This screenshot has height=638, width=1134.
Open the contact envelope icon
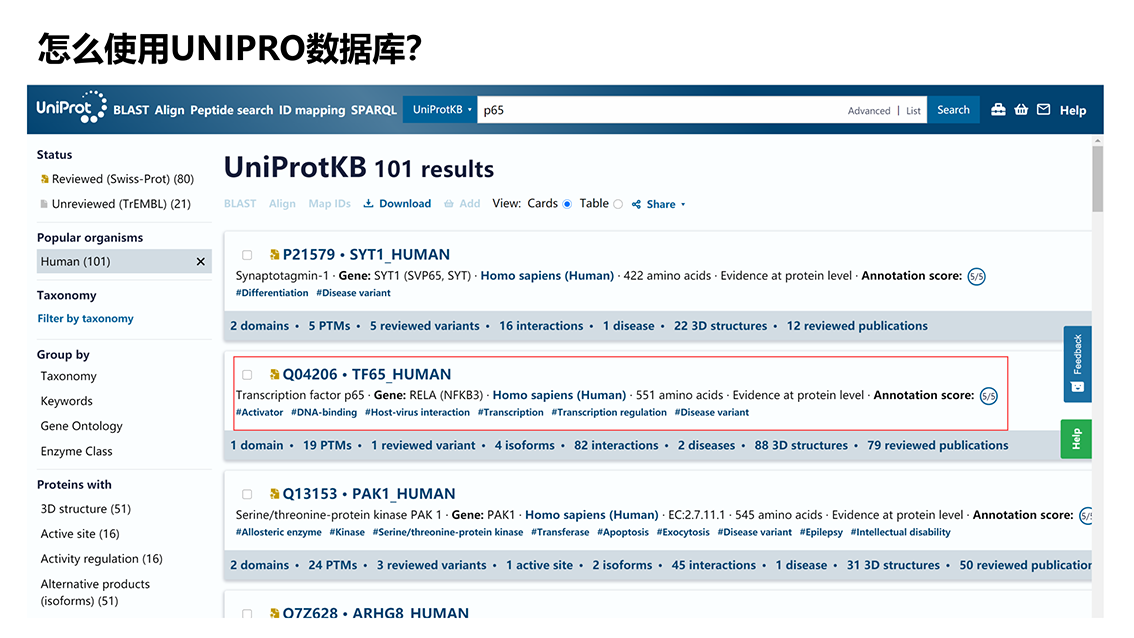tap(1043, 110)
